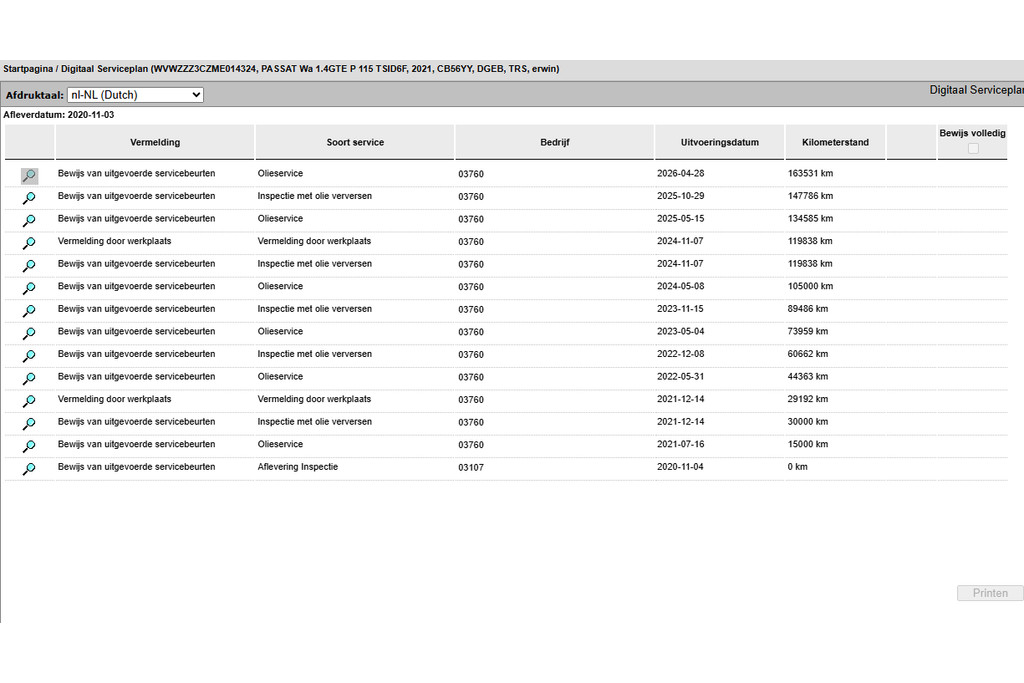Select the date cell 2026-04-28

(x=680, y=174)
